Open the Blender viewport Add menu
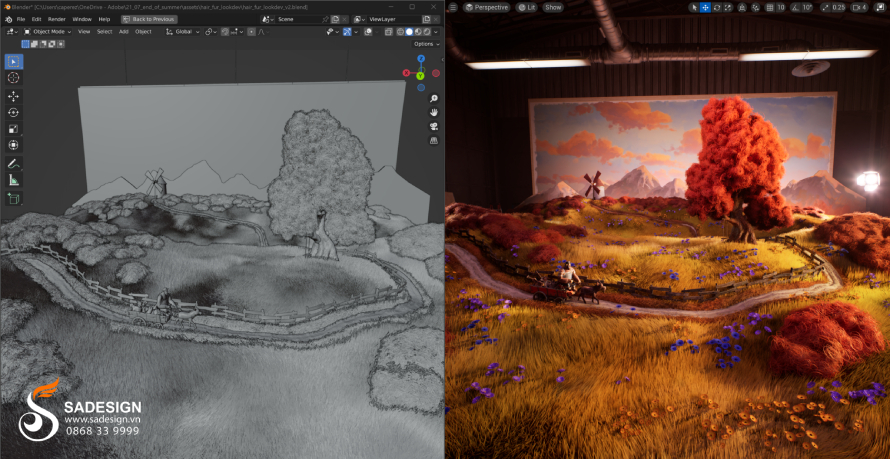This screenshot has width=890, height=459. coord(124,32)
